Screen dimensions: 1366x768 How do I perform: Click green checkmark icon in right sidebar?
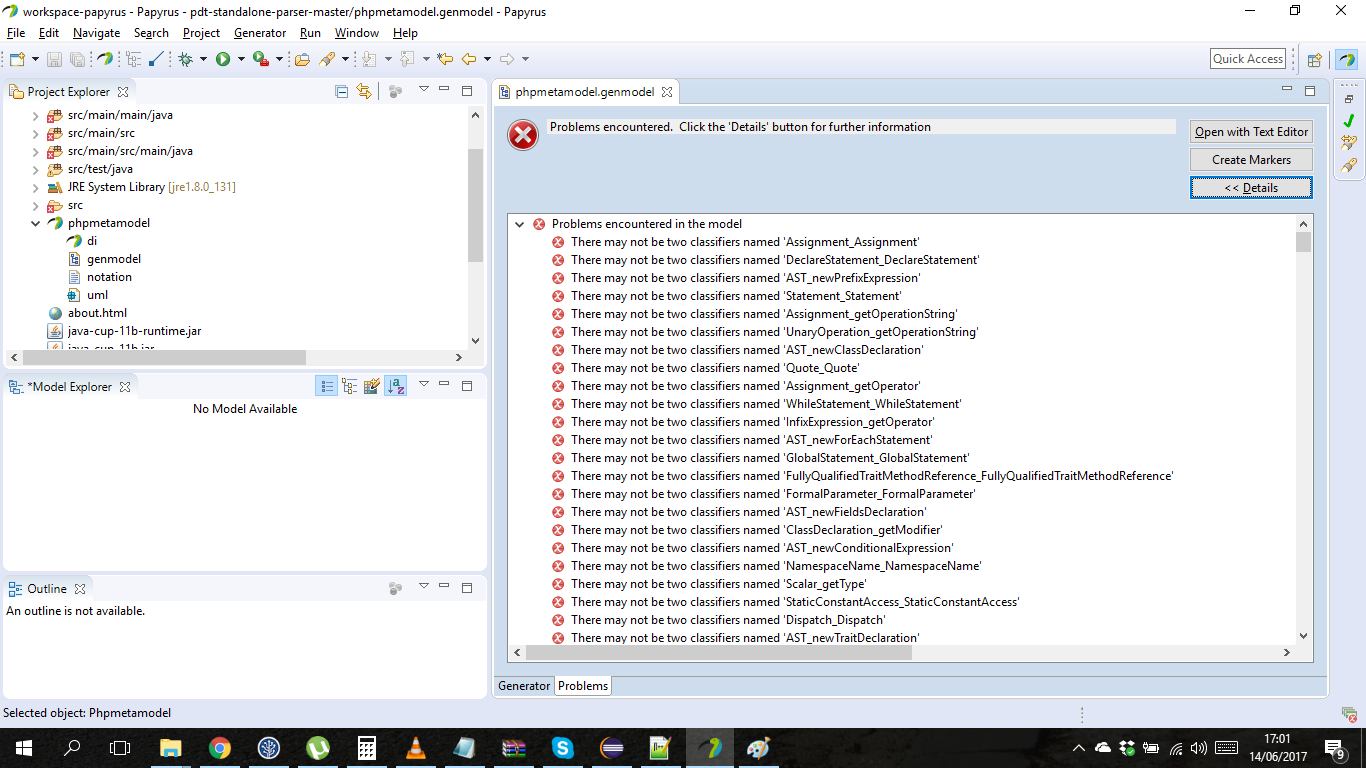click(x=1348, y=120)
